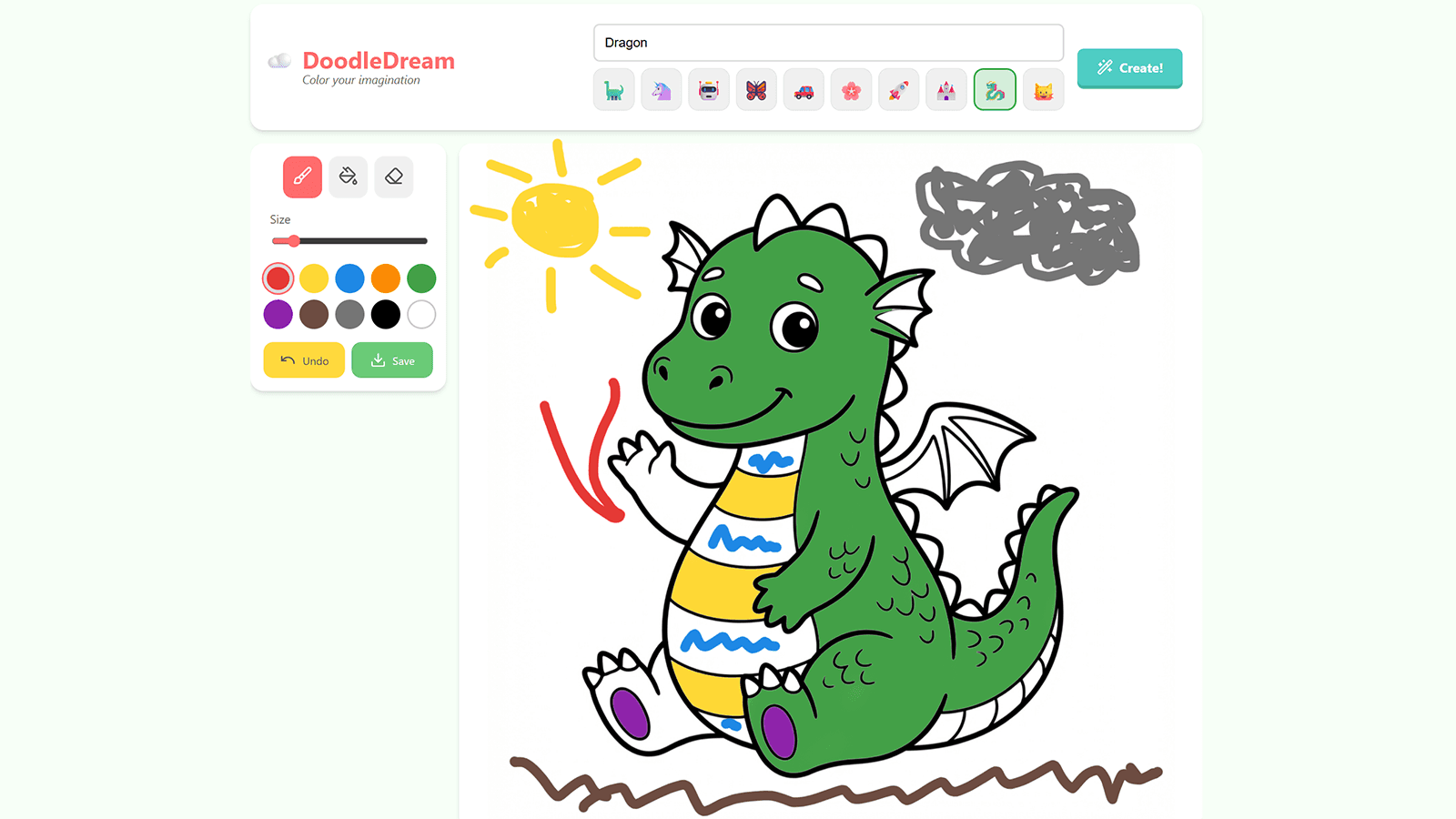The image size is (1456, 819).
Task: Open the robot coloring page
Action: click(709, 89)
